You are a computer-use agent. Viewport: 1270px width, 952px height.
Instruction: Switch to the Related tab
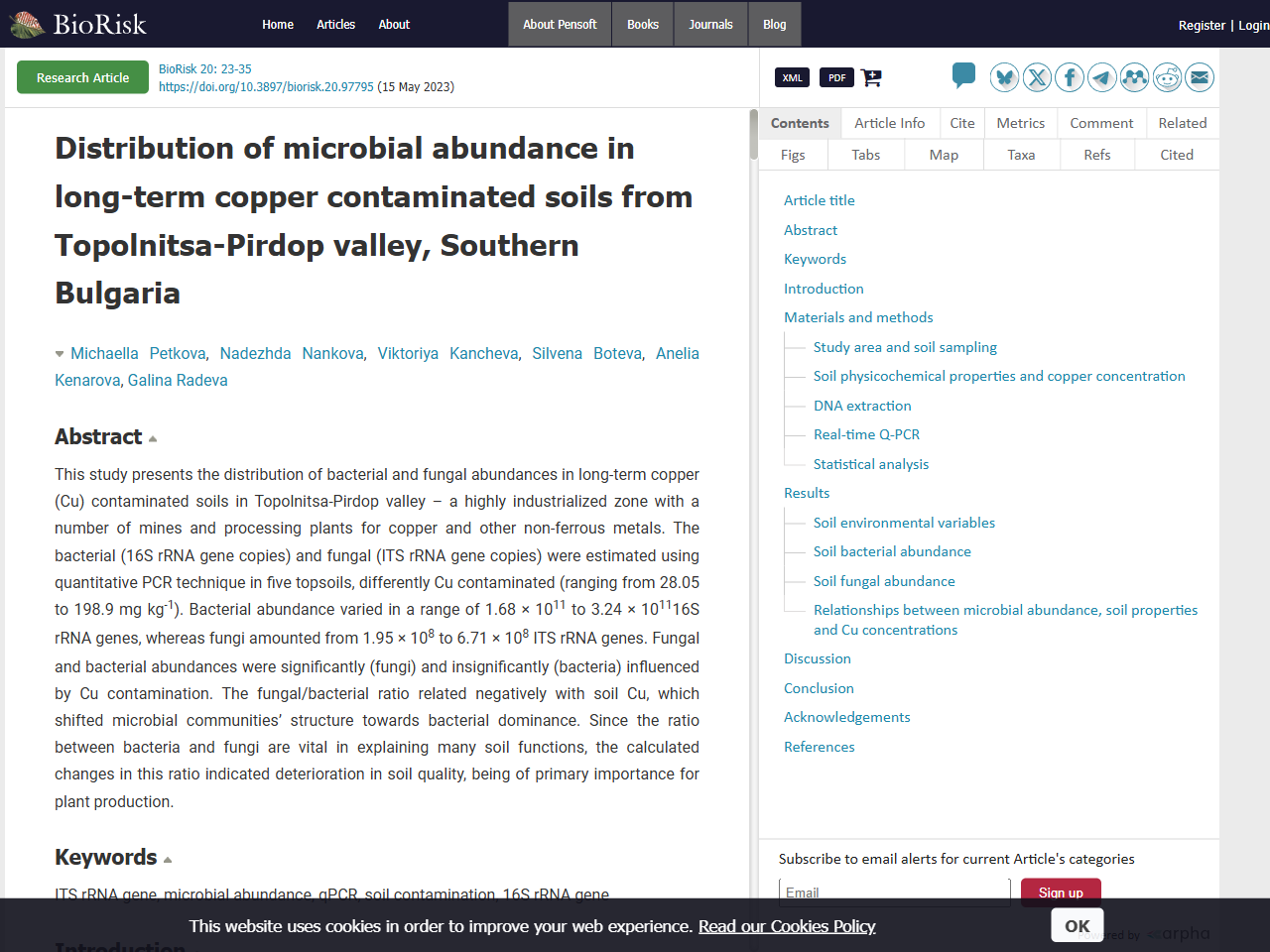click(x=1183, y=123)
